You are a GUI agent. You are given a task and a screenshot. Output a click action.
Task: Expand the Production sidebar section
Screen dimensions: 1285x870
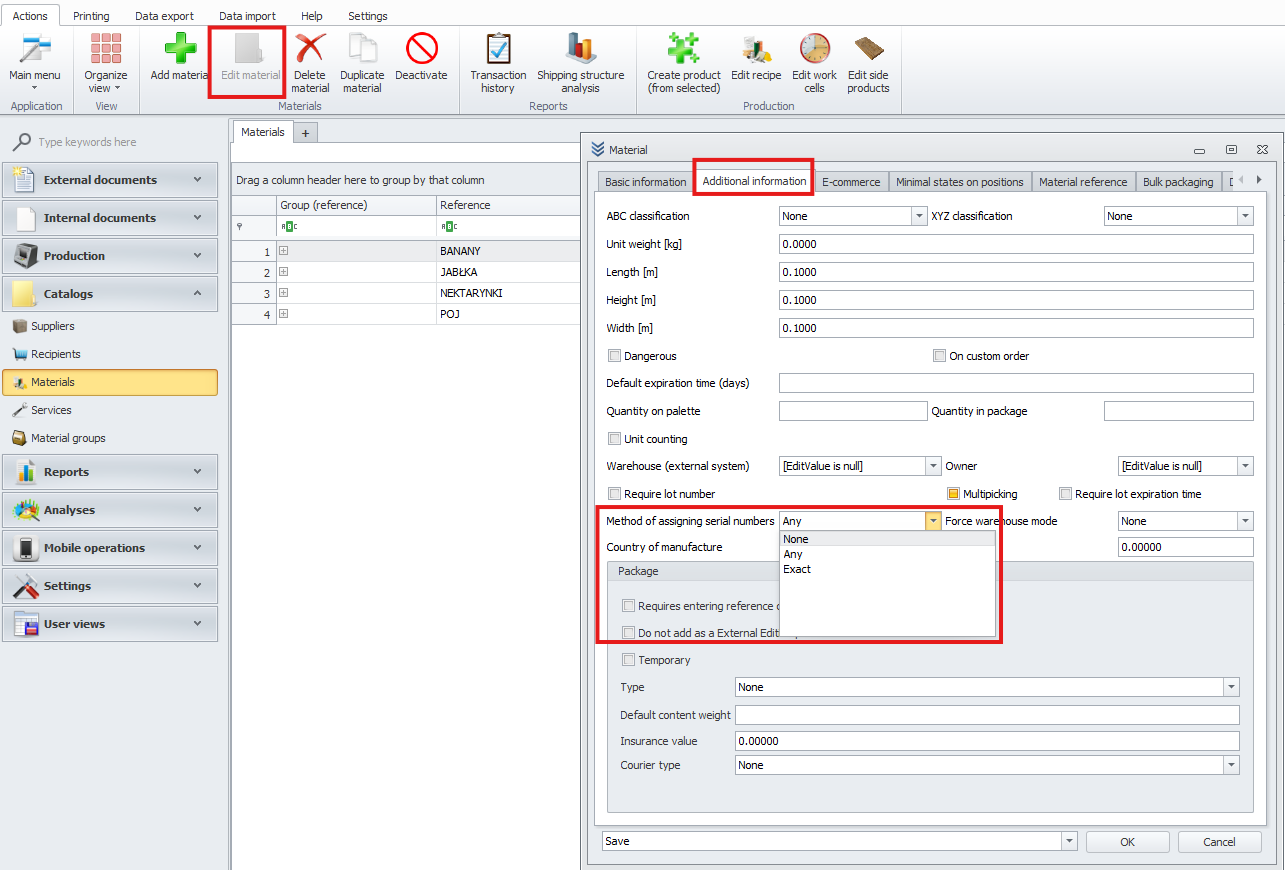tap(110, 256)
